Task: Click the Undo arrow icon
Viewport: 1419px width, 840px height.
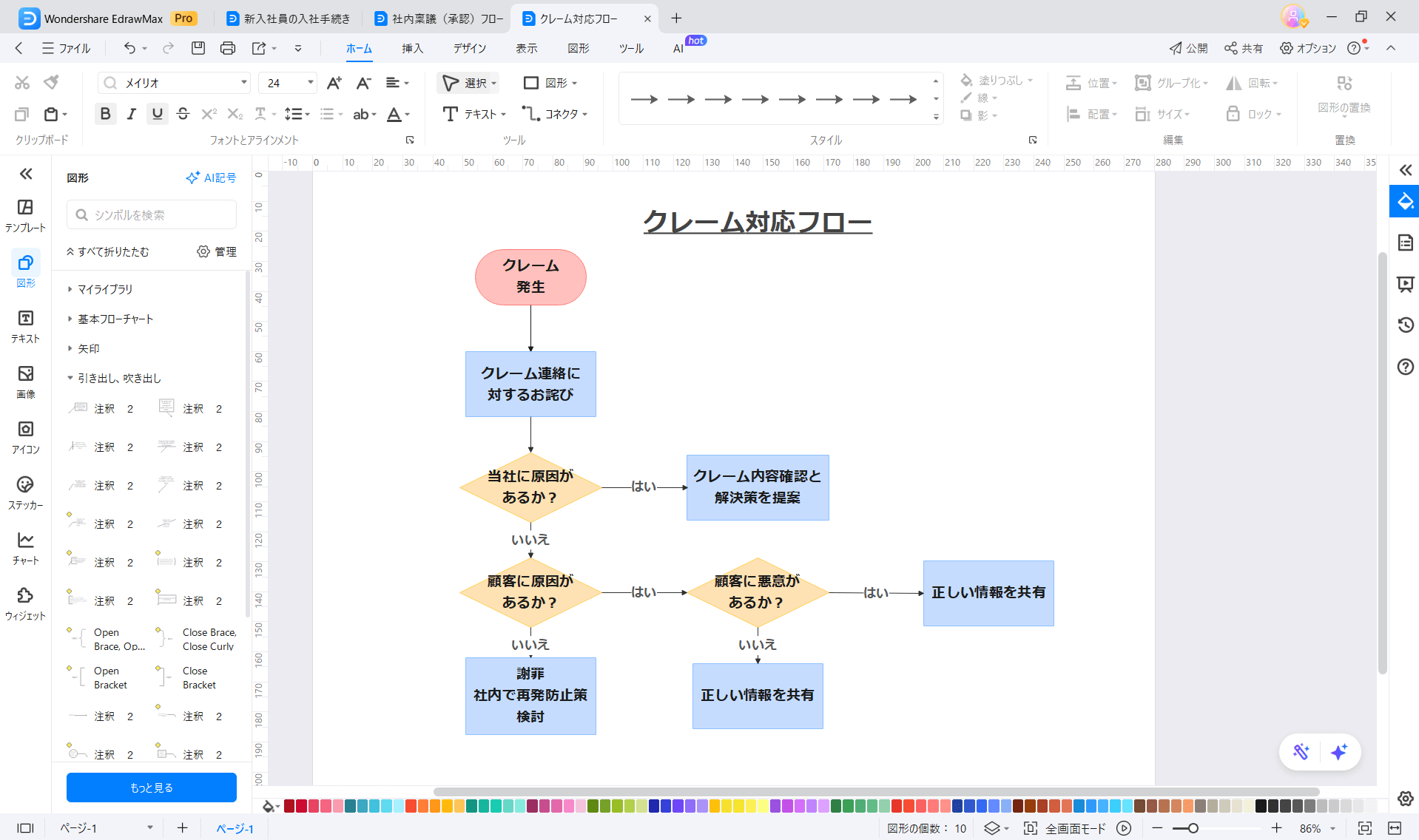Action: coord(129,48)
